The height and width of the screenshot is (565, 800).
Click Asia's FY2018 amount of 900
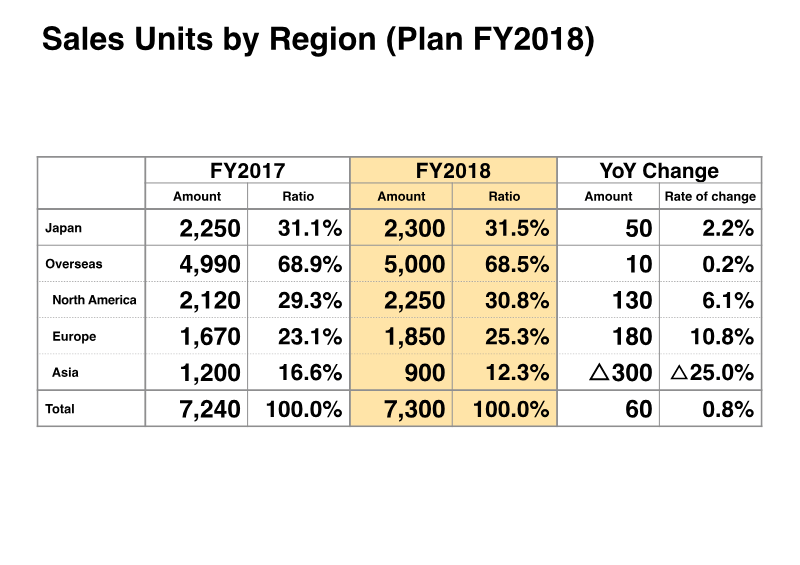coord(426,373)
